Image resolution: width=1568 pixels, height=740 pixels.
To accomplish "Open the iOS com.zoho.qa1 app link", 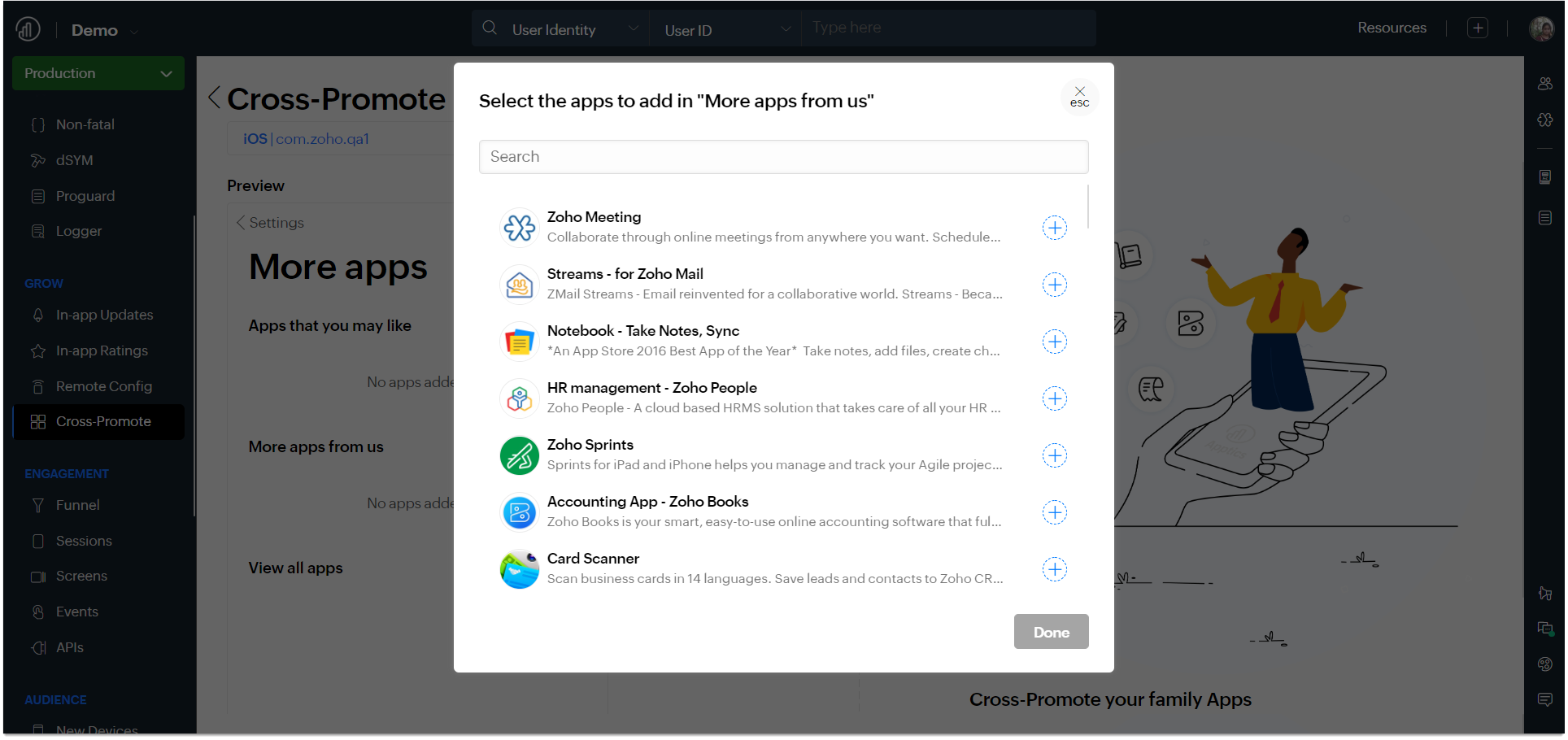I will pos(306,139).
